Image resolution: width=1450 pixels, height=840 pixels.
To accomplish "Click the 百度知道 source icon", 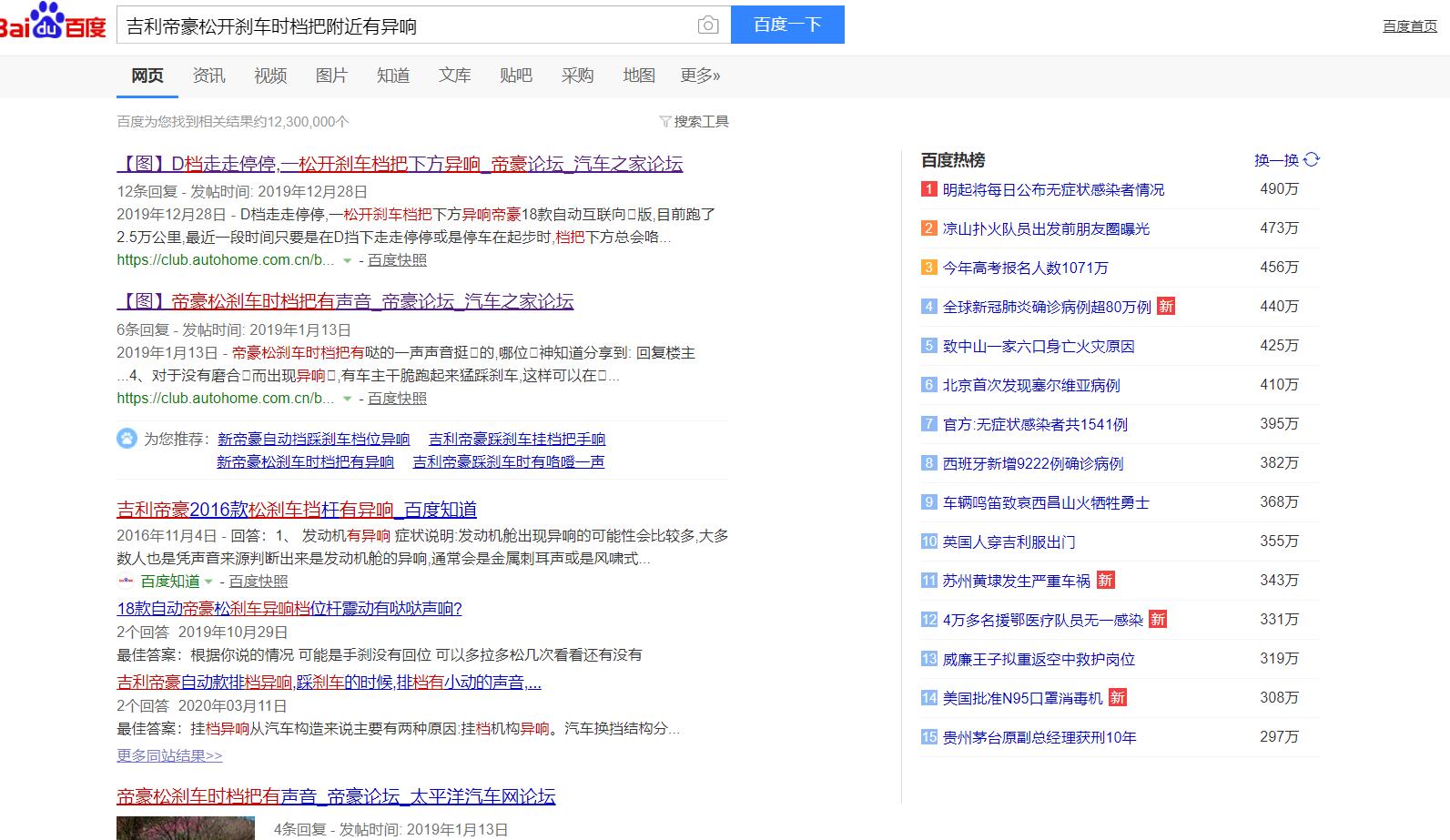I will click(x=126, y=581).
